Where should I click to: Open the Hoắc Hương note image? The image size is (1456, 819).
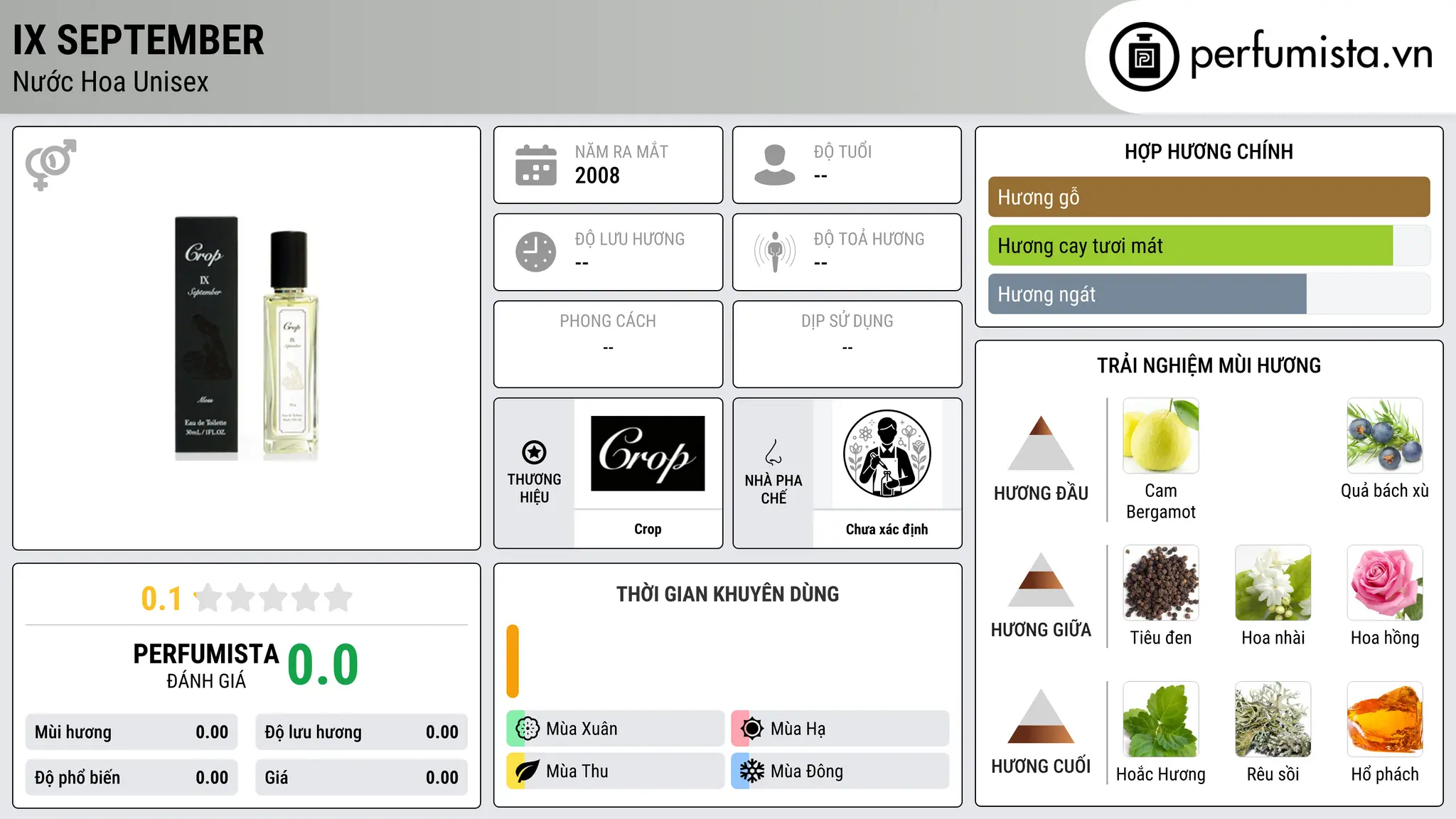tap(1161, 719)
